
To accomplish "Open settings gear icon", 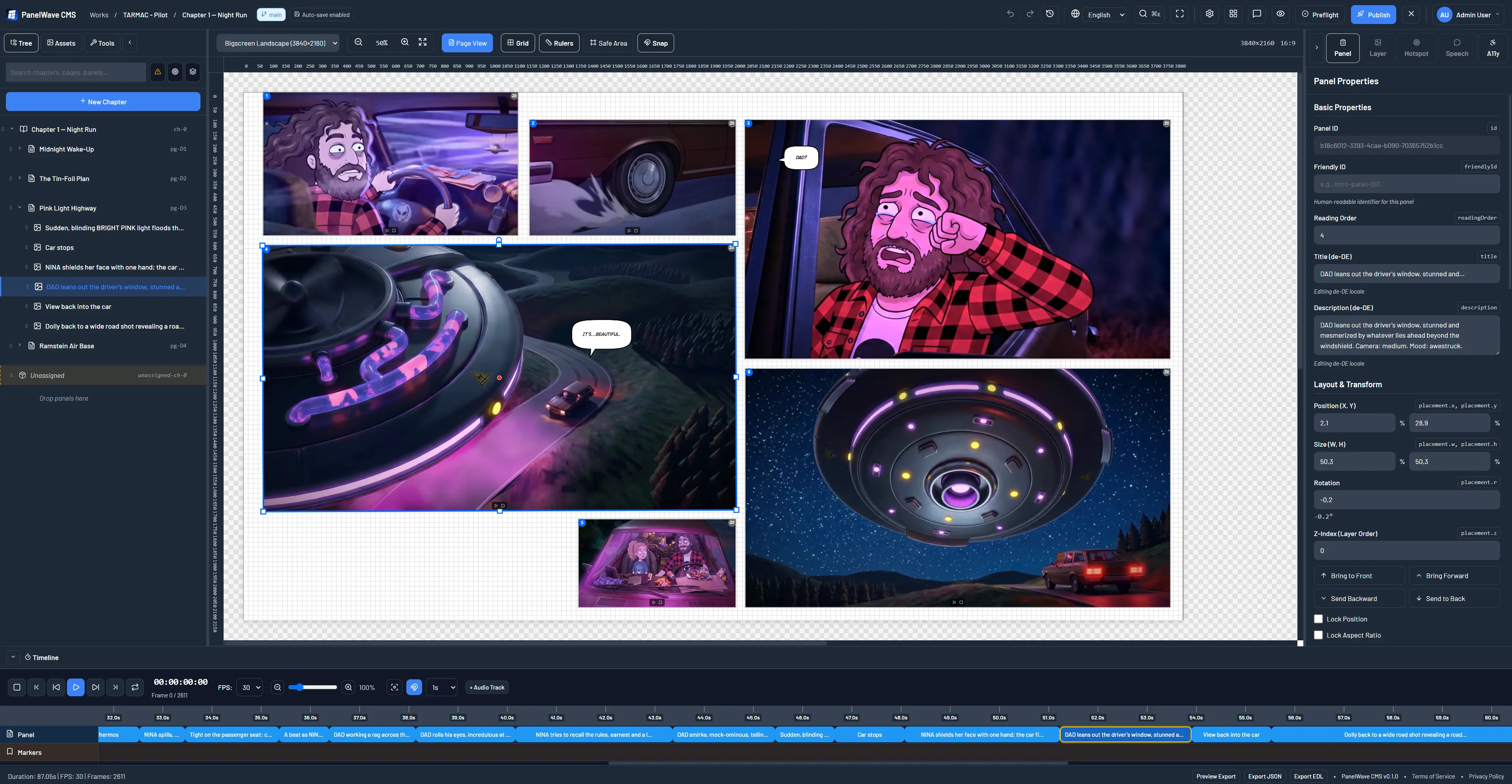I will point(1210,14).
